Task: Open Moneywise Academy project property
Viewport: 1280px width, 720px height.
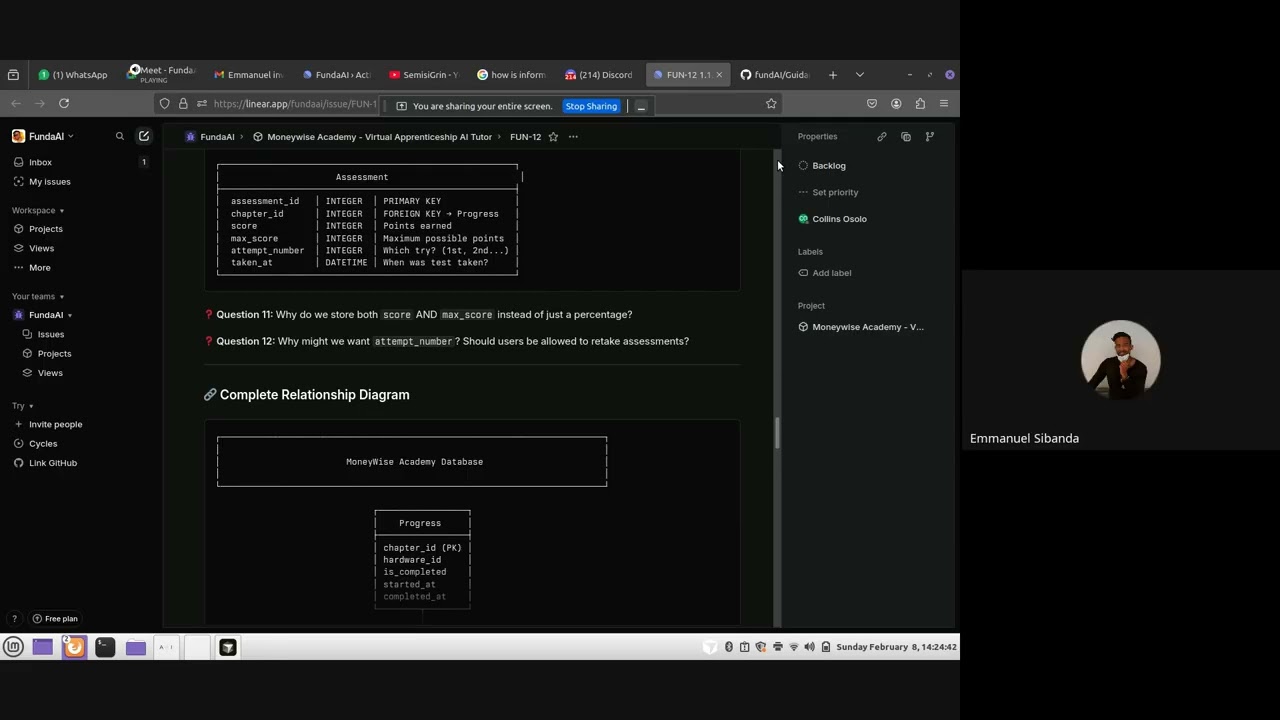Action: point(861,327)
